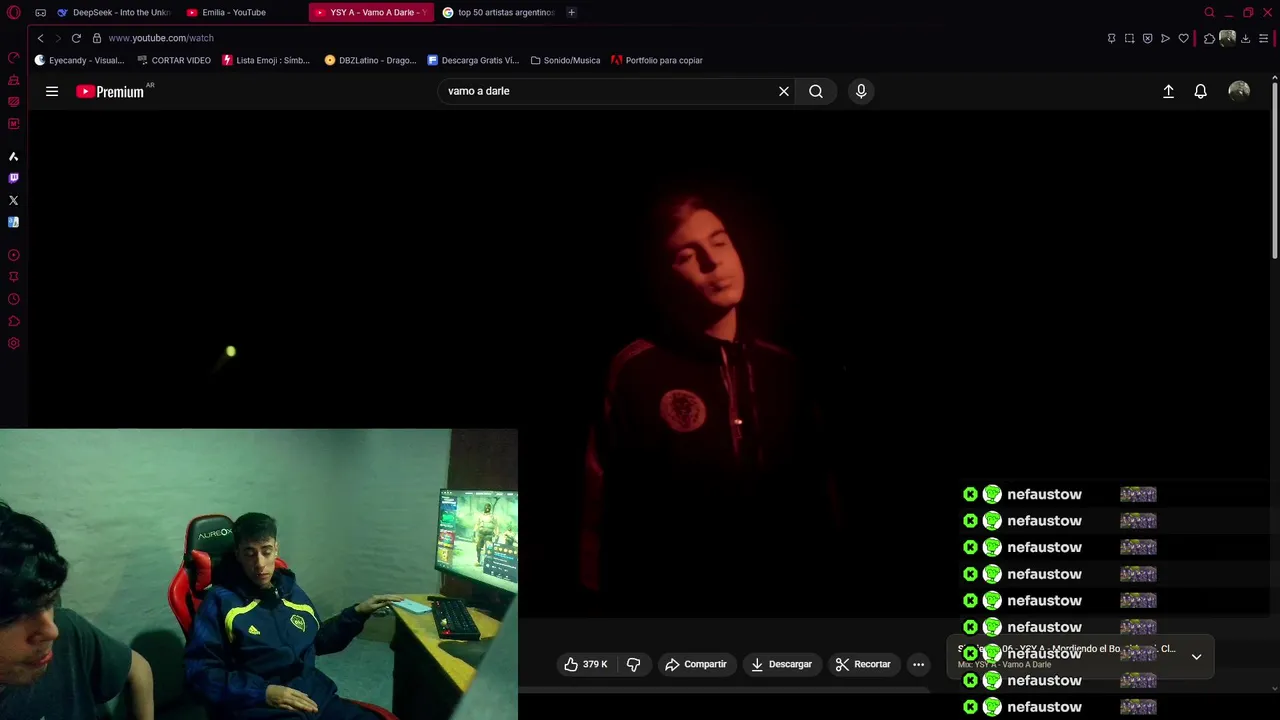The width and height of the screenshot is (1280, 720).
Task: Start voice search with microphone
Action: coord(861,91)
